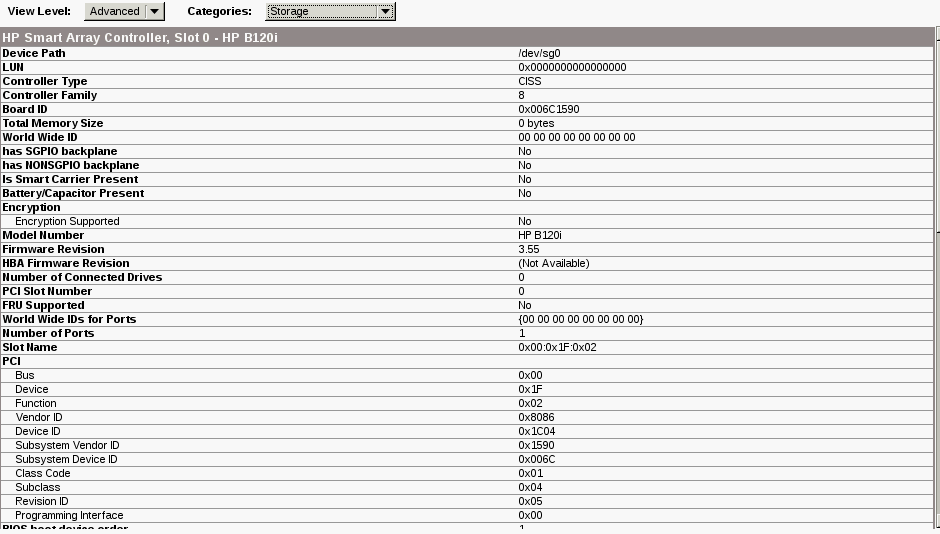Click the Revision ID value 0x05

pos(530,501)
